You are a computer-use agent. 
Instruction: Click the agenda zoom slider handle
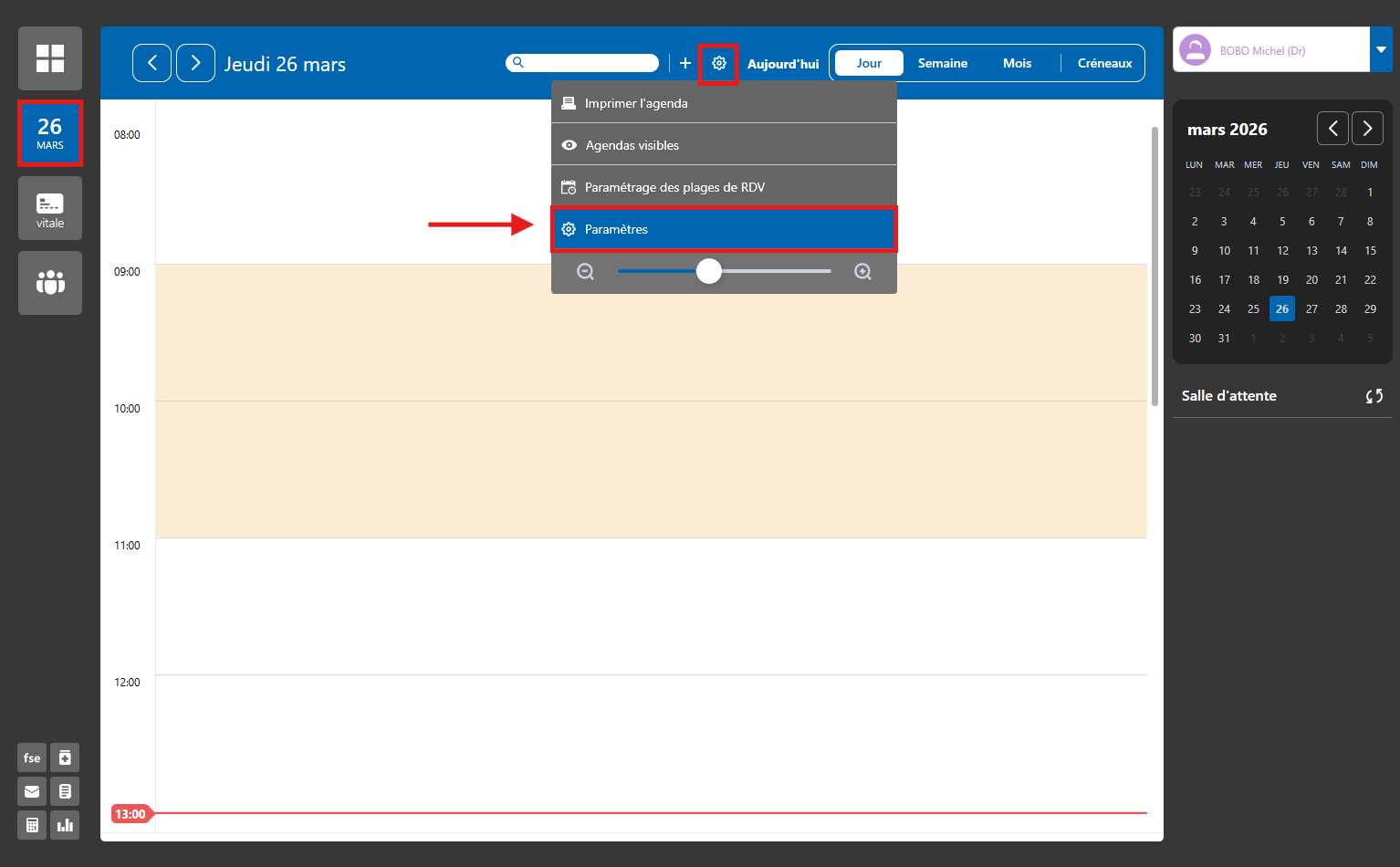tap(709, 271)
